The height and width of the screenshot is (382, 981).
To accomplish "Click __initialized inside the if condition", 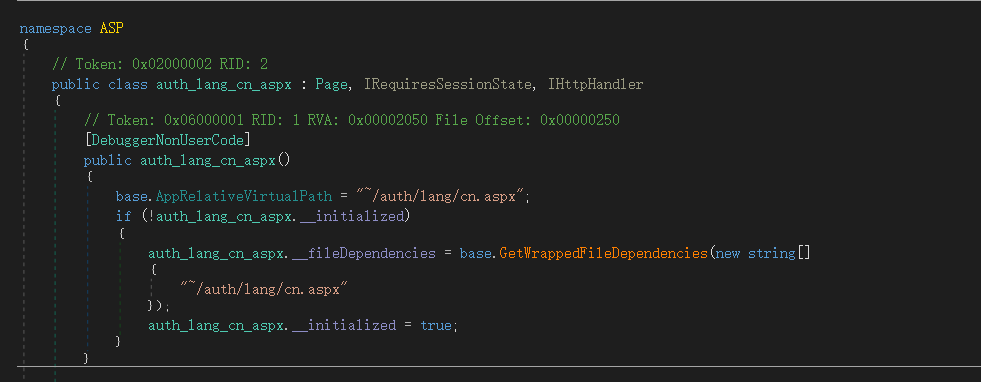I will [352, 216].
